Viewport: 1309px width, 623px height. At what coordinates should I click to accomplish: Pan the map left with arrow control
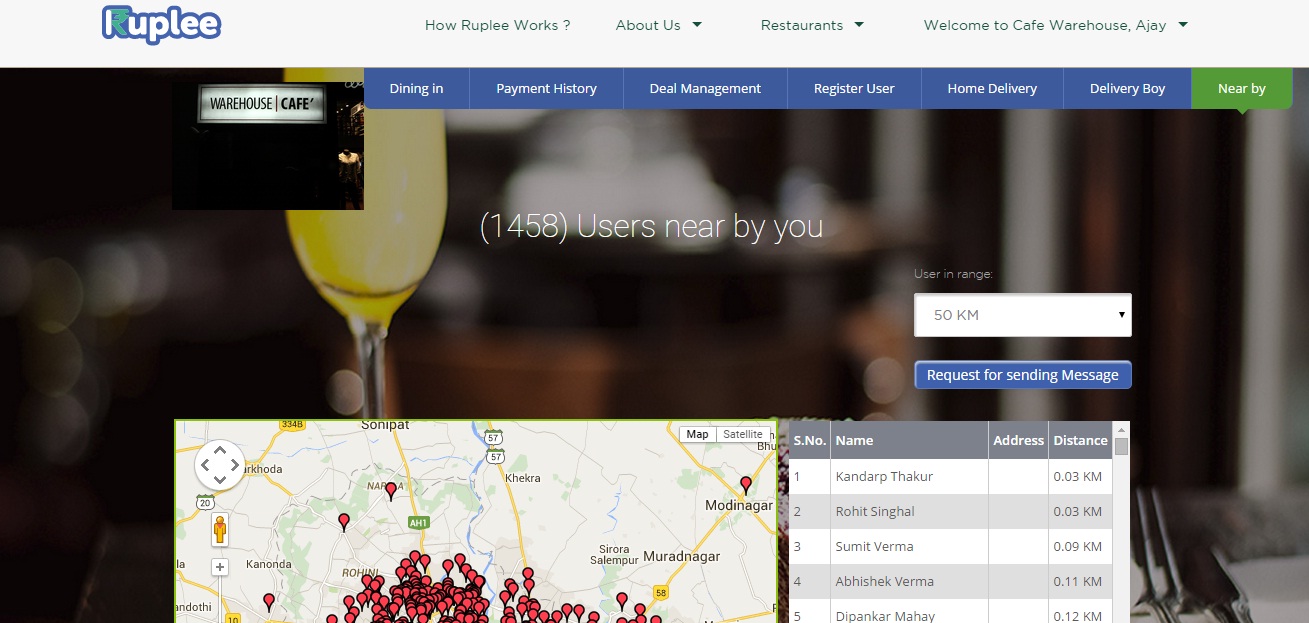[205, 465]
